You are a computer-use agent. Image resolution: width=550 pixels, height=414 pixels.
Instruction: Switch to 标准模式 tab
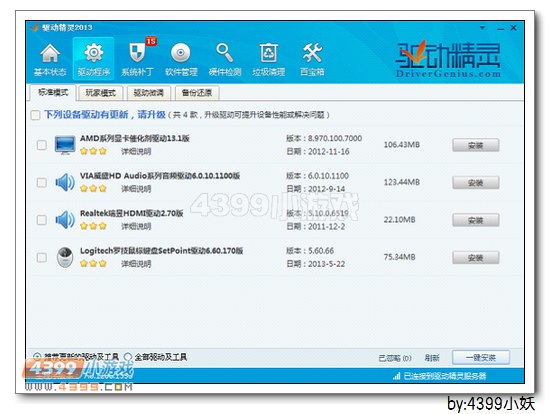pos(53,93)
